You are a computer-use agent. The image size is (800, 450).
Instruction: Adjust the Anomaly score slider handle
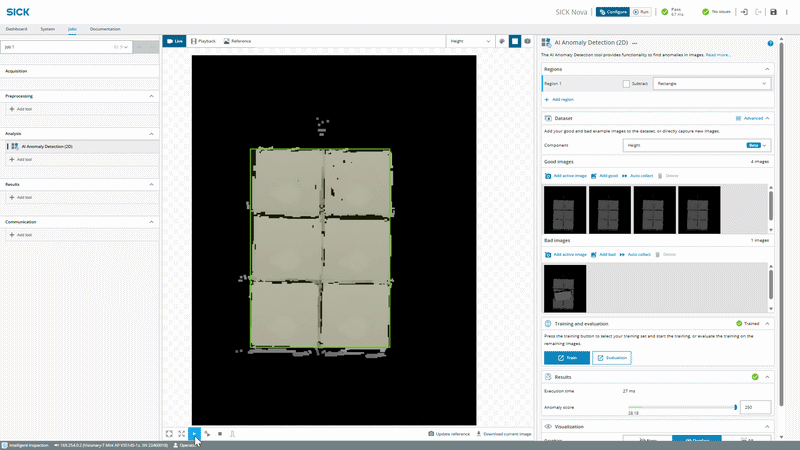pos(735,407)
